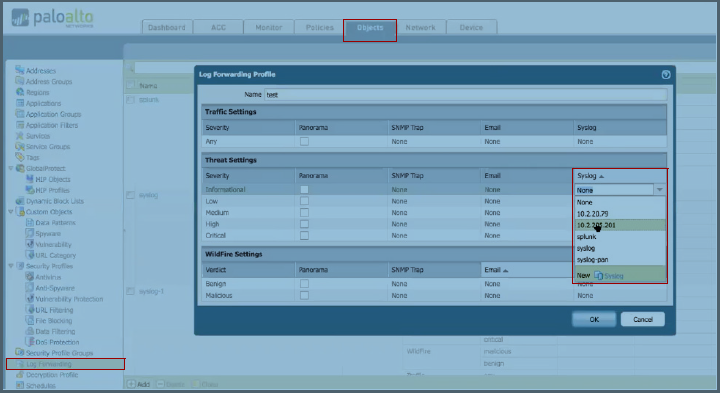Screen dimensions: 721x393
Task: Check Panorama for Medium threat severity
Action: click(x=304, y=212)
